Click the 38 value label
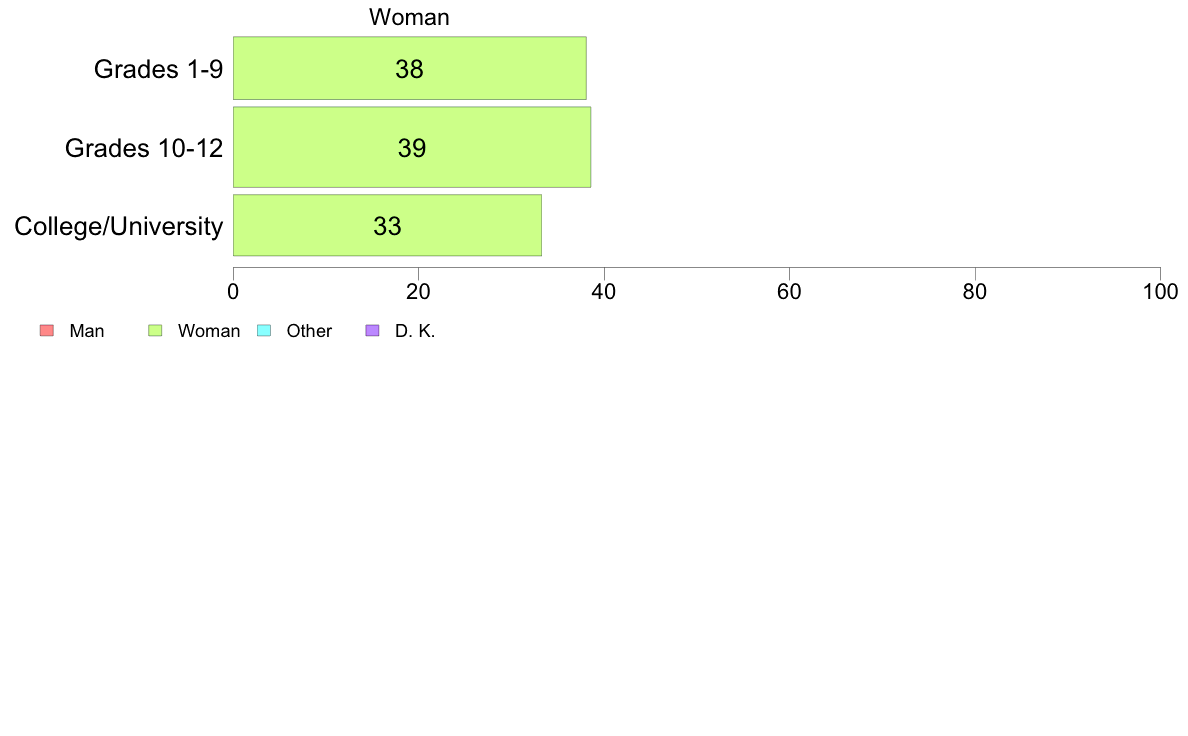Image resolution: width=1188 pixels, height=736 pixels. [409, 69]
